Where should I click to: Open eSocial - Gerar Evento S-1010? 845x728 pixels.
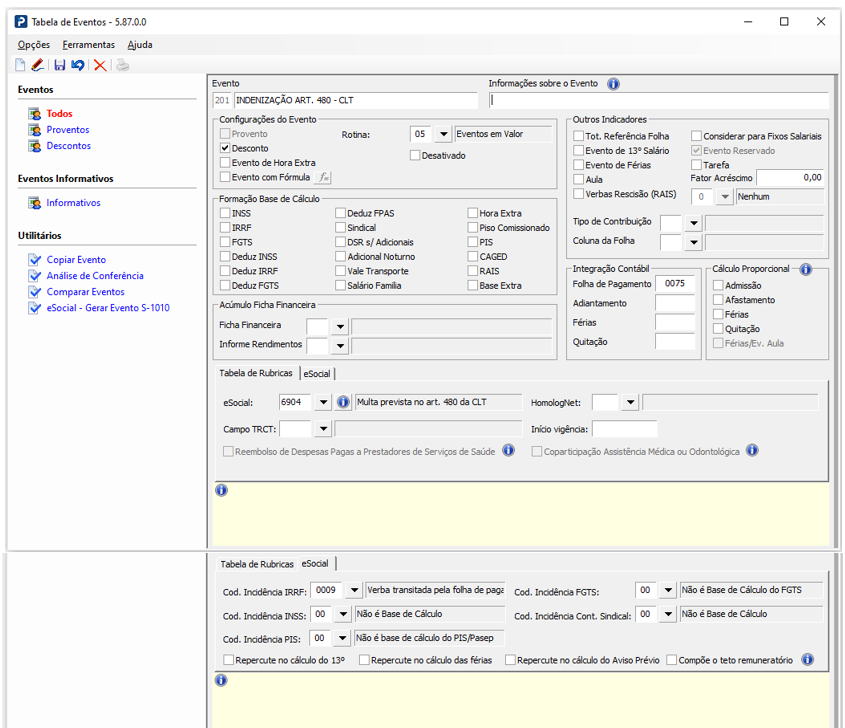click(x=108, y=308)
